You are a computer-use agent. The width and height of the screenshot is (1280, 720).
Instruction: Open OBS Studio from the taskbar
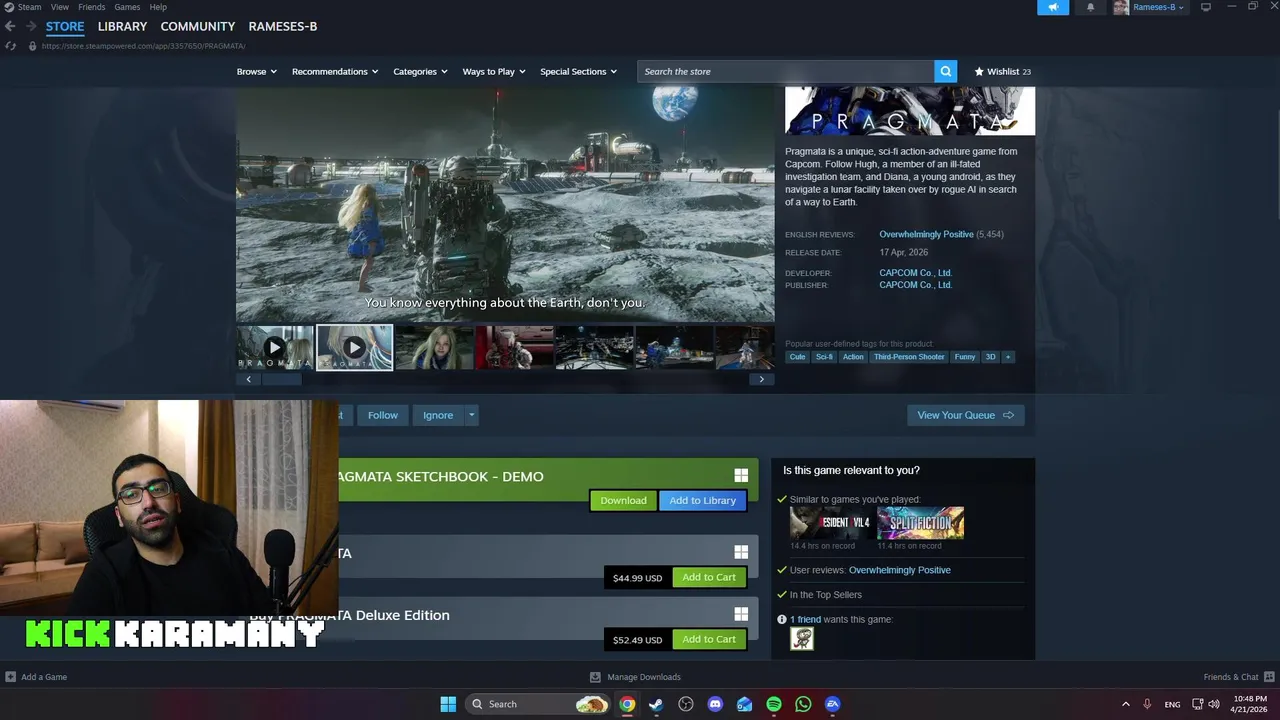685,704
